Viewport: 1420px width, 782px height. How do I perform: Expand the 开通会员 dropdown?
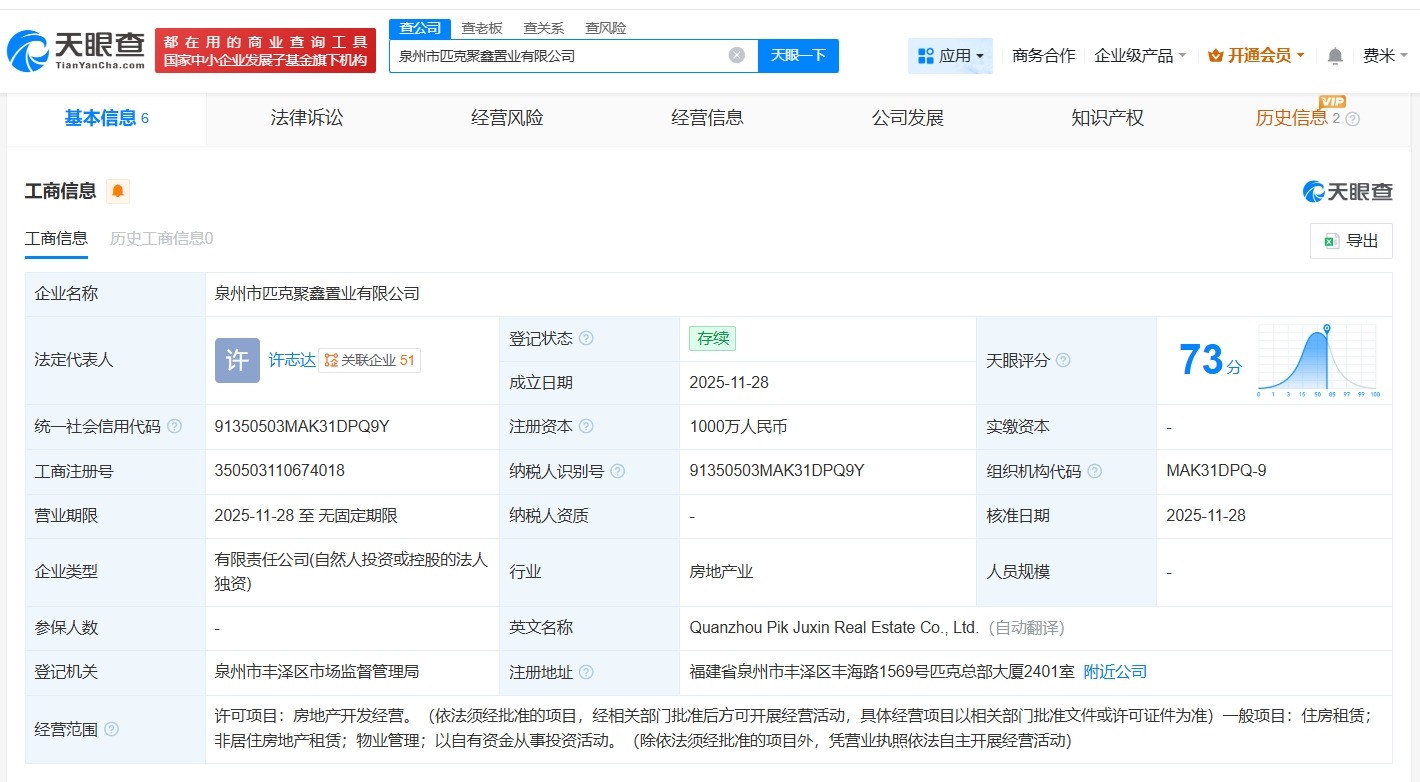click(x=1256, y=56)
